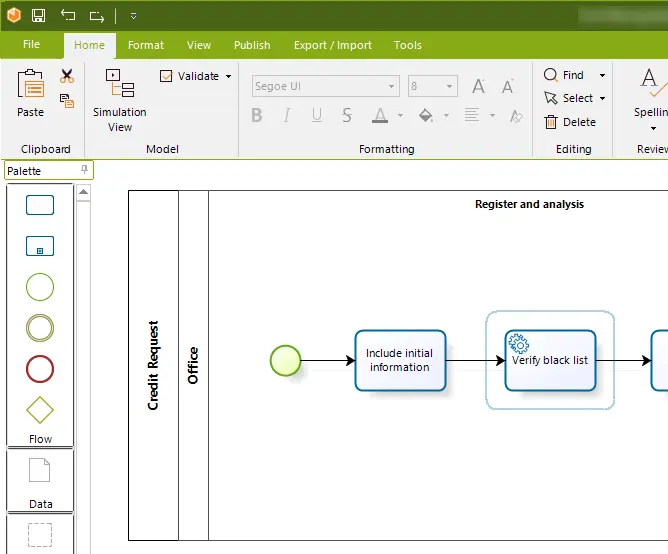Screen dimensions: 668x554
Task: Undo the last action
Action: click(x=68, y=15)
